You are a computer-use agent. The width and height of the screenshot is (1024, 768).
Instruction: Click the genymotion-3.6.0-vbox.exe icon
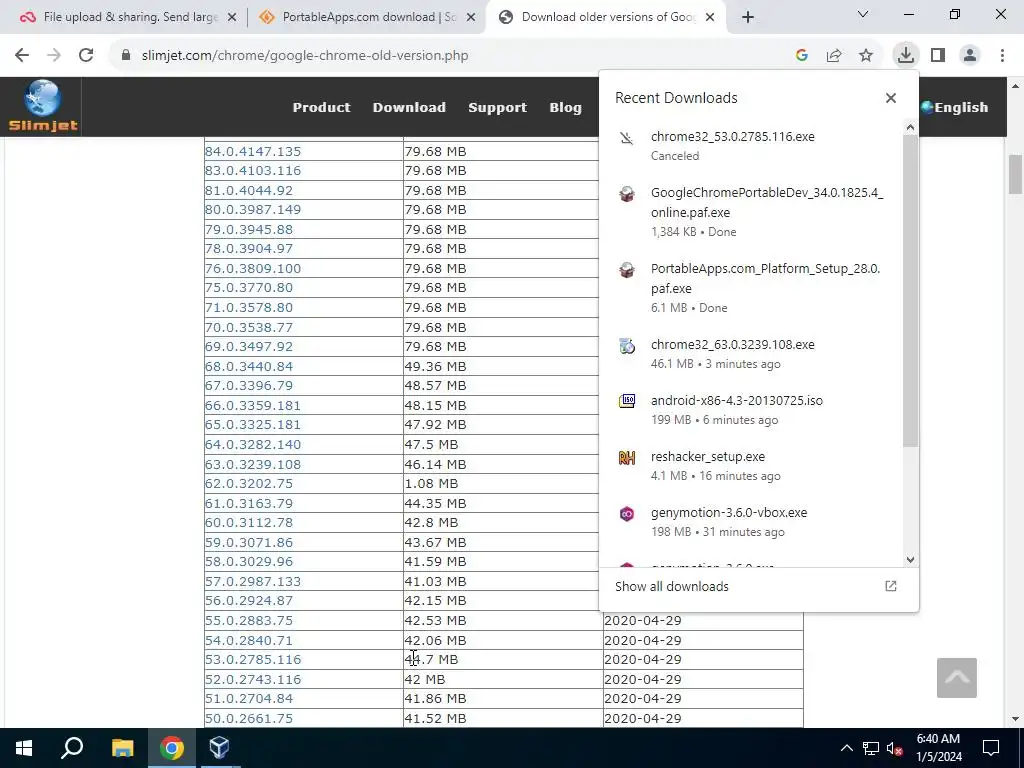(x=627, y=514)
